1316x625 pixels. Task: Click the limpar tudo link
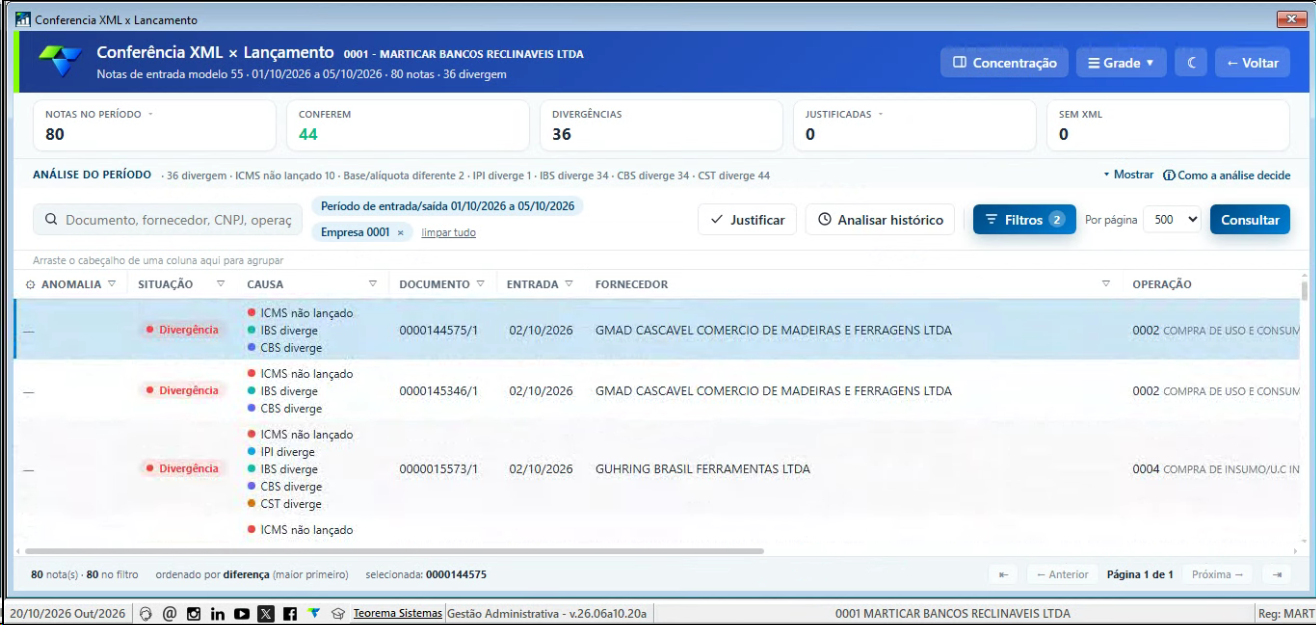(448, 232)
